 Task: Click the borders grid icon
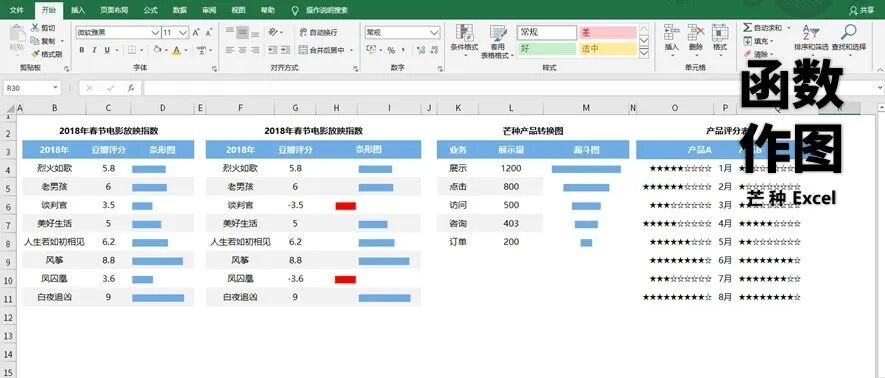132,50
